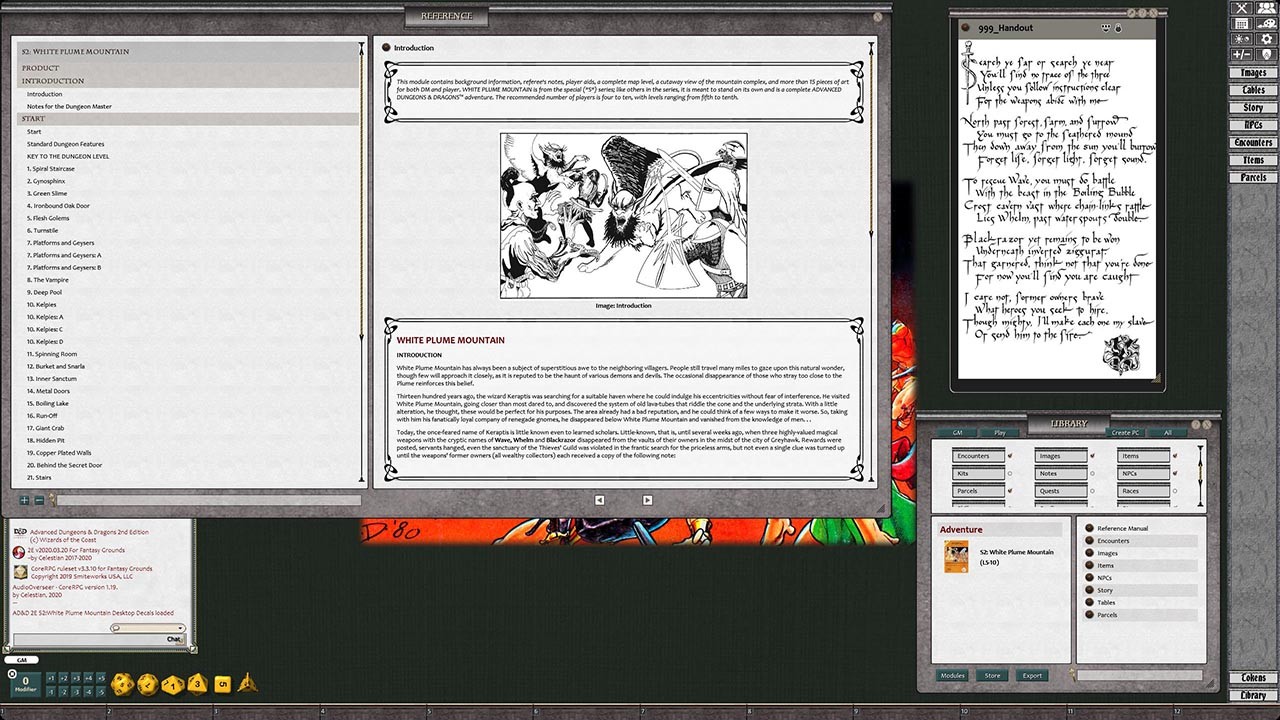Roll the four-sided die at the tray's end

(x=246, y=684)
